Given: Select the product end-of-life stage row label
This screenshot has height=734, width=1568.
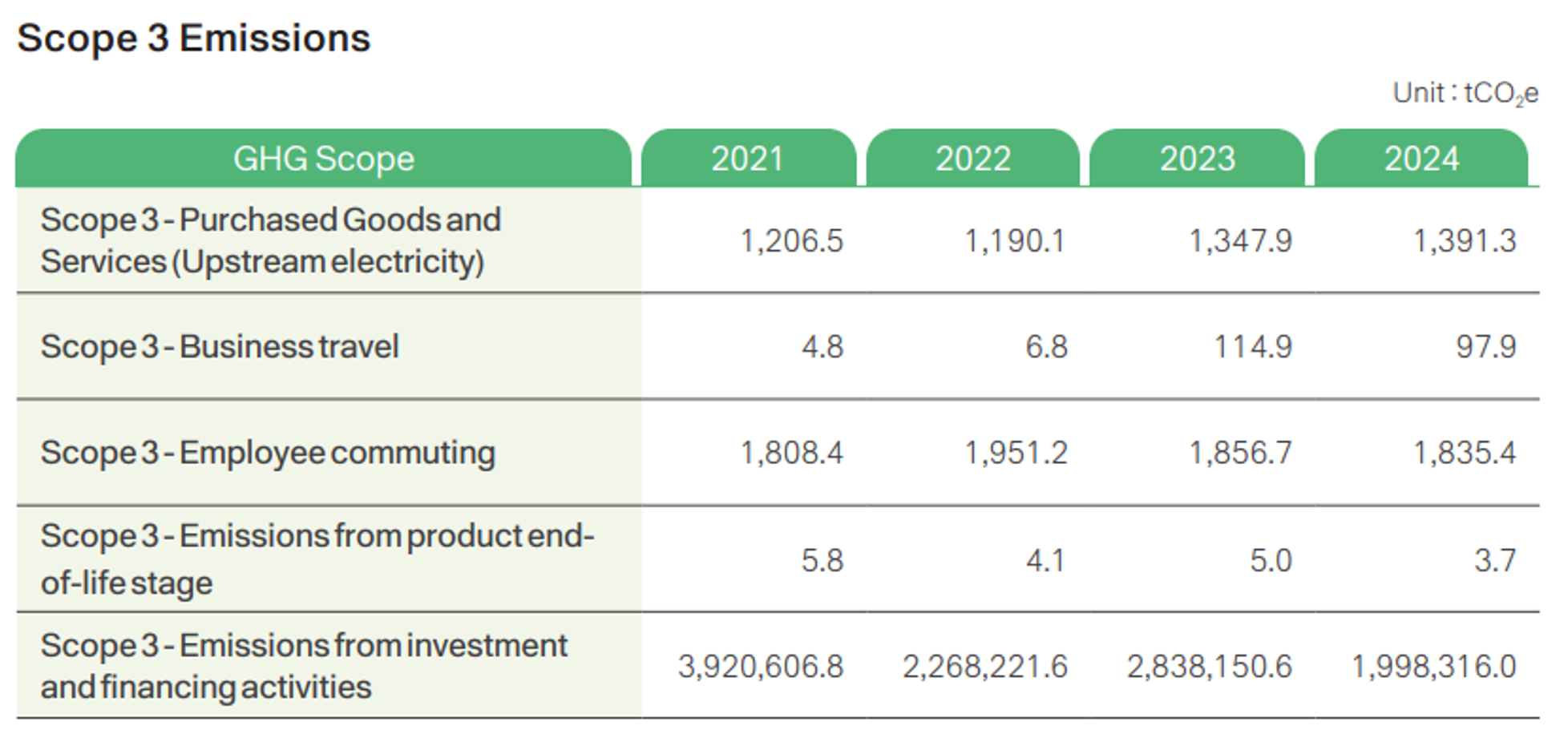Looking at the screenshot, I should (317, 559).
